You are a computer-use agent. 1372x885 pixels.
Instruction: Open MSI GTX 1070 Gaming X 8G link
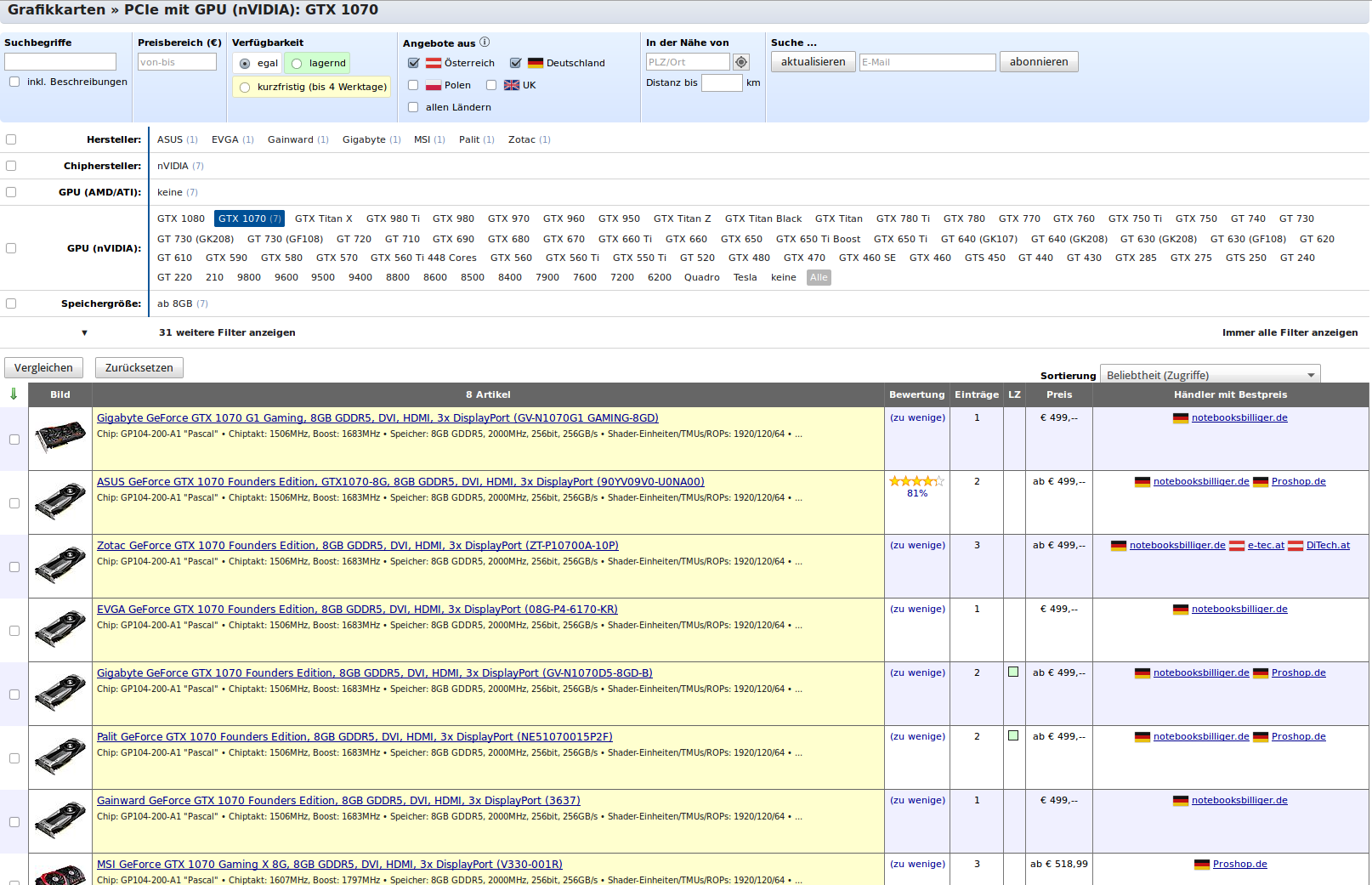pyautogui.click(x=330, y=864)
